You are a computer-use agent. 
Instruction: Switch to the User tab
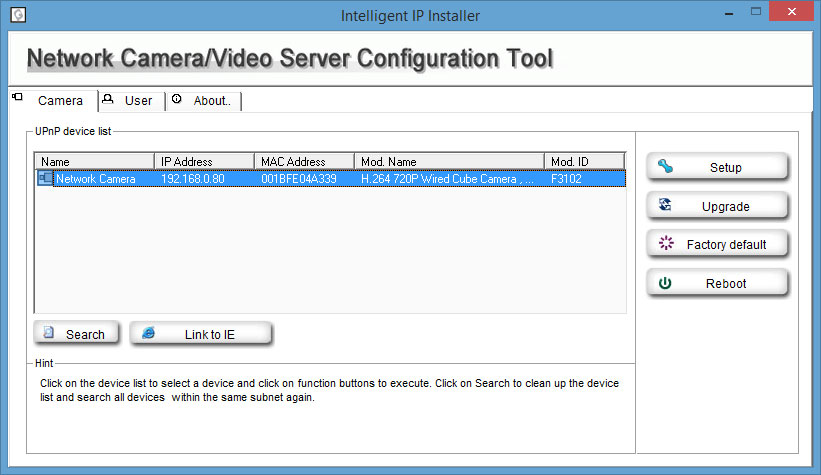[x=132, y=101]
